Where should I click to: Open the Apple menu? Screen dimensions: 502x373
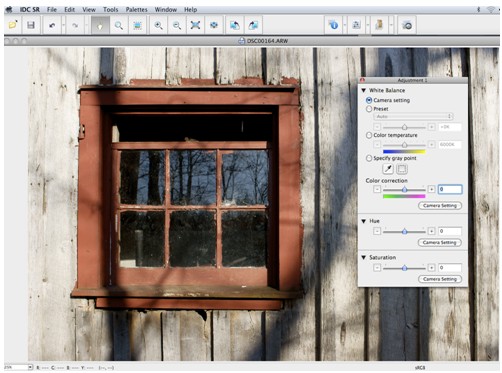(x=9, y=10)
